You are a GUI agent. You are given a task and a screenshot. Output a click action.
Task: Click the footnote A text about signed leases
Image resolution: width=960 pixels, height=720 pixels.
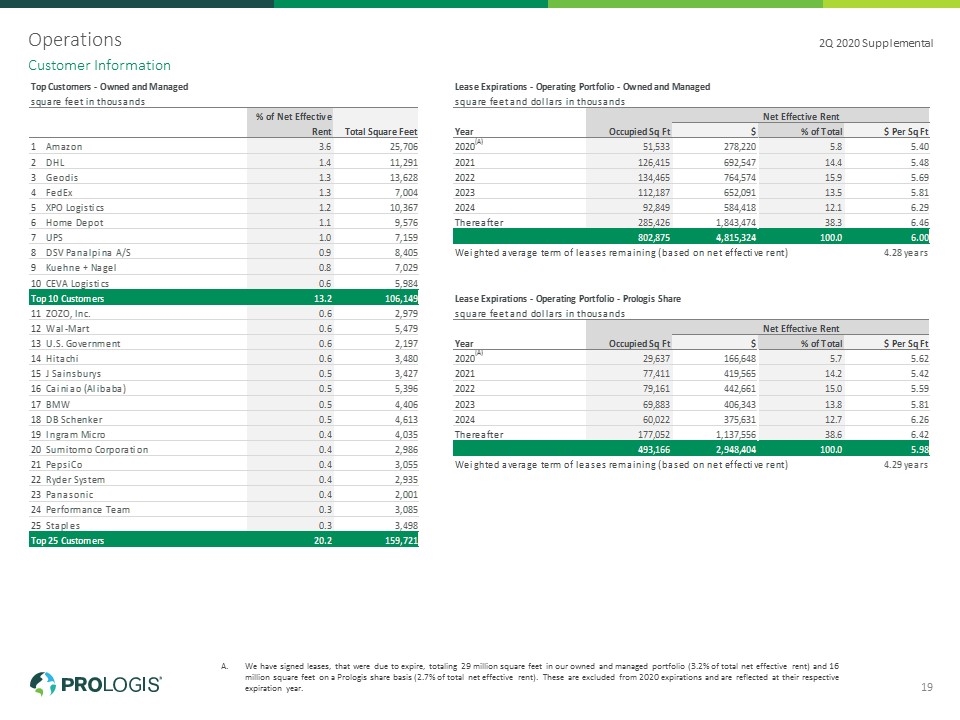541,677
